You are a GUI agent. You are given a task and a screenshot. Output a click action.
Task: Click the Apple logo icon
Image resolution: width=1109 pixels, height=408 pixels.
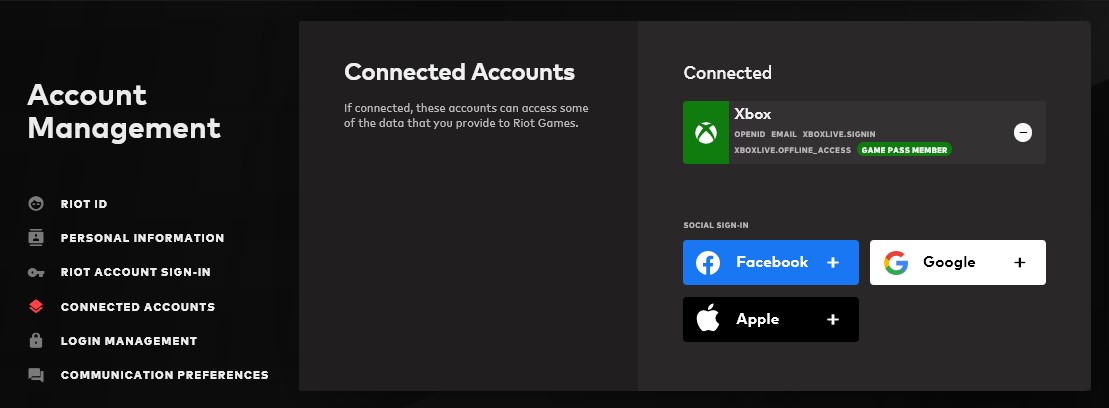point(708,320)
